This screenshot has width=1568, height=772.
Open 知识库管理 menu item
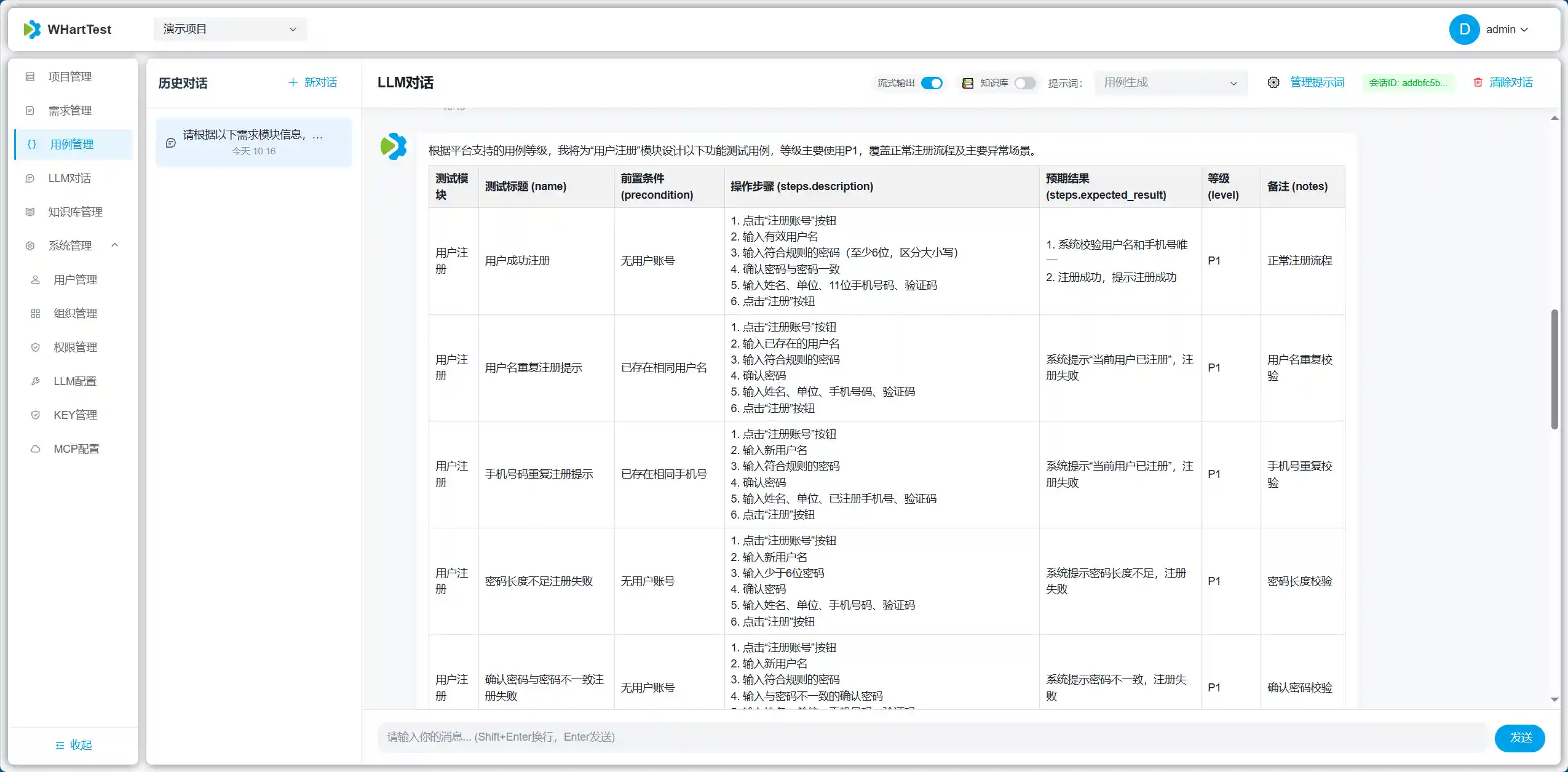pos(75,212)
